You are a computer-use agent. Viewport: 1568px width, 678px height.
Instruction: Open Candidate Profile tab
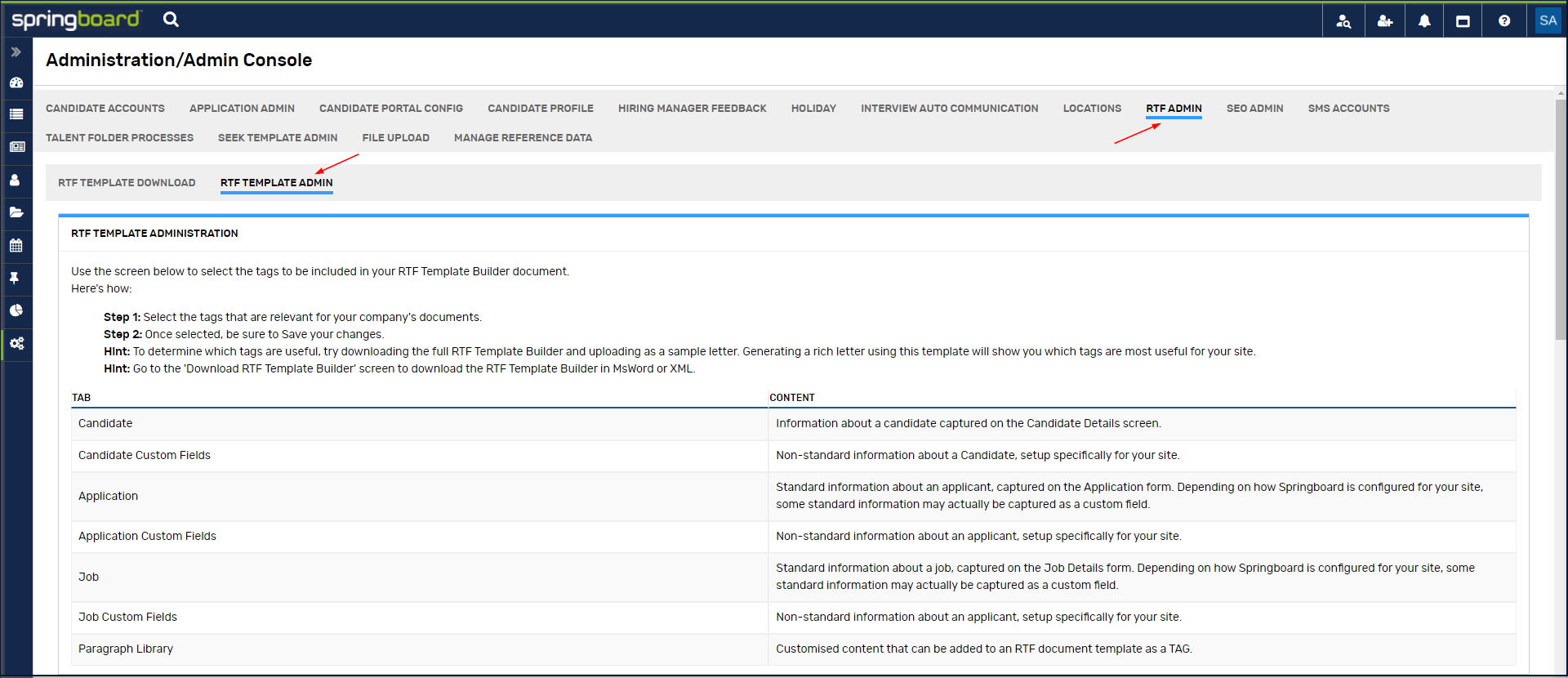pyautogui.click(x=541, y=108)
